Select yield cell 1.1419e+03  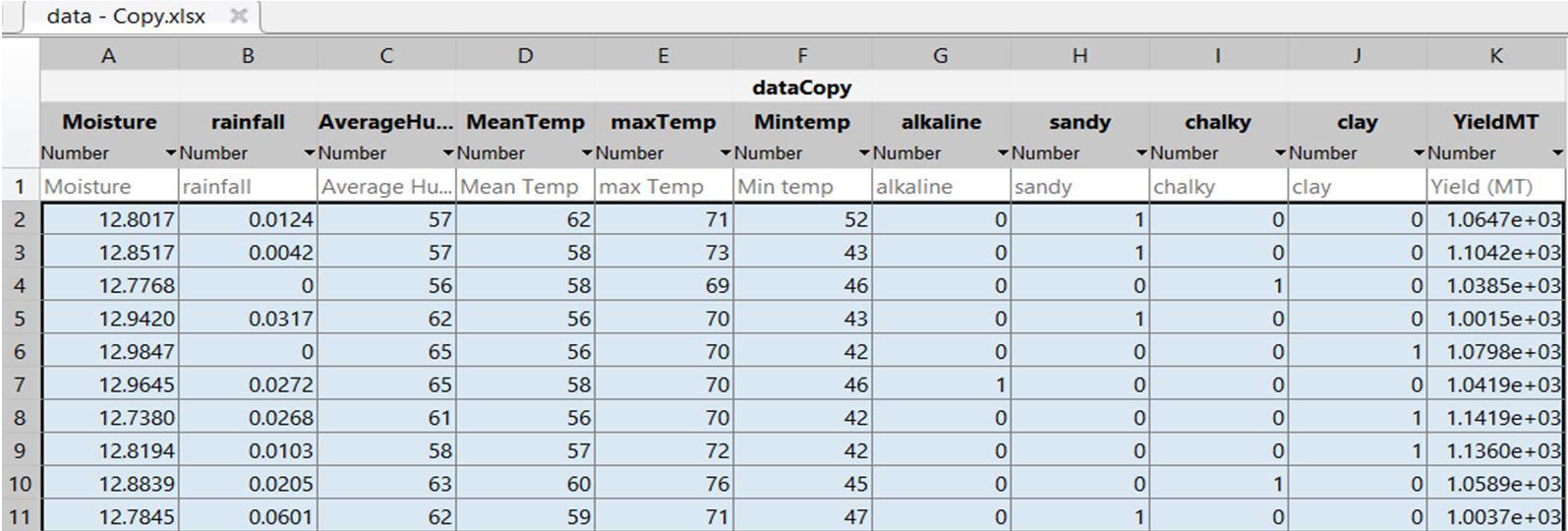click(x=1495, y=418)
